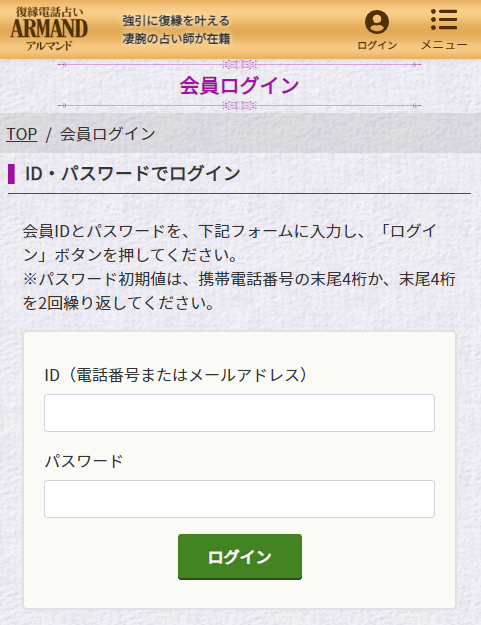
Task: Click the 復縁電話占い text above ARMAND
Action: coord(49,12)
